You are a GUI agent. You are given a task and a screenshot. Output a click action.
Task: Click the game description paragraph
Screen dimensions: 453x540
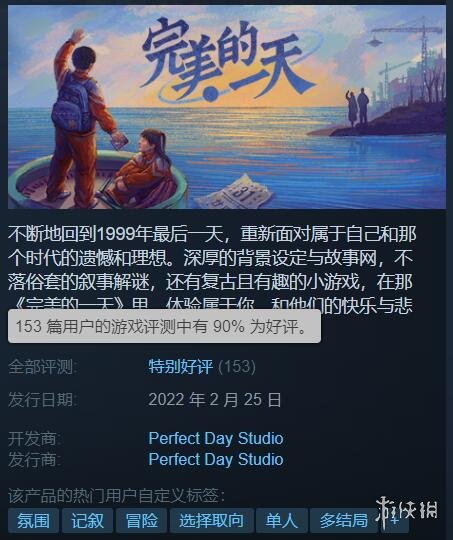coord(211,269)
